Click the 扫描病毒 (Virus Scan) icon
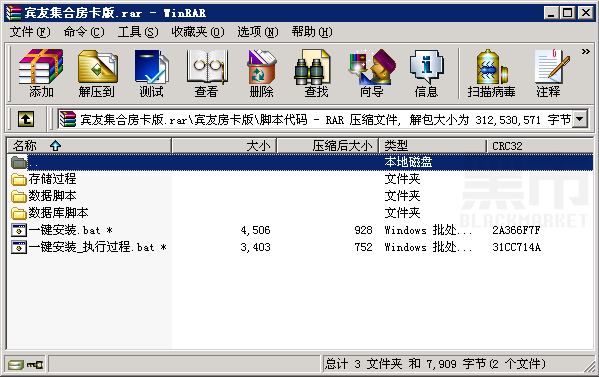 491,72
